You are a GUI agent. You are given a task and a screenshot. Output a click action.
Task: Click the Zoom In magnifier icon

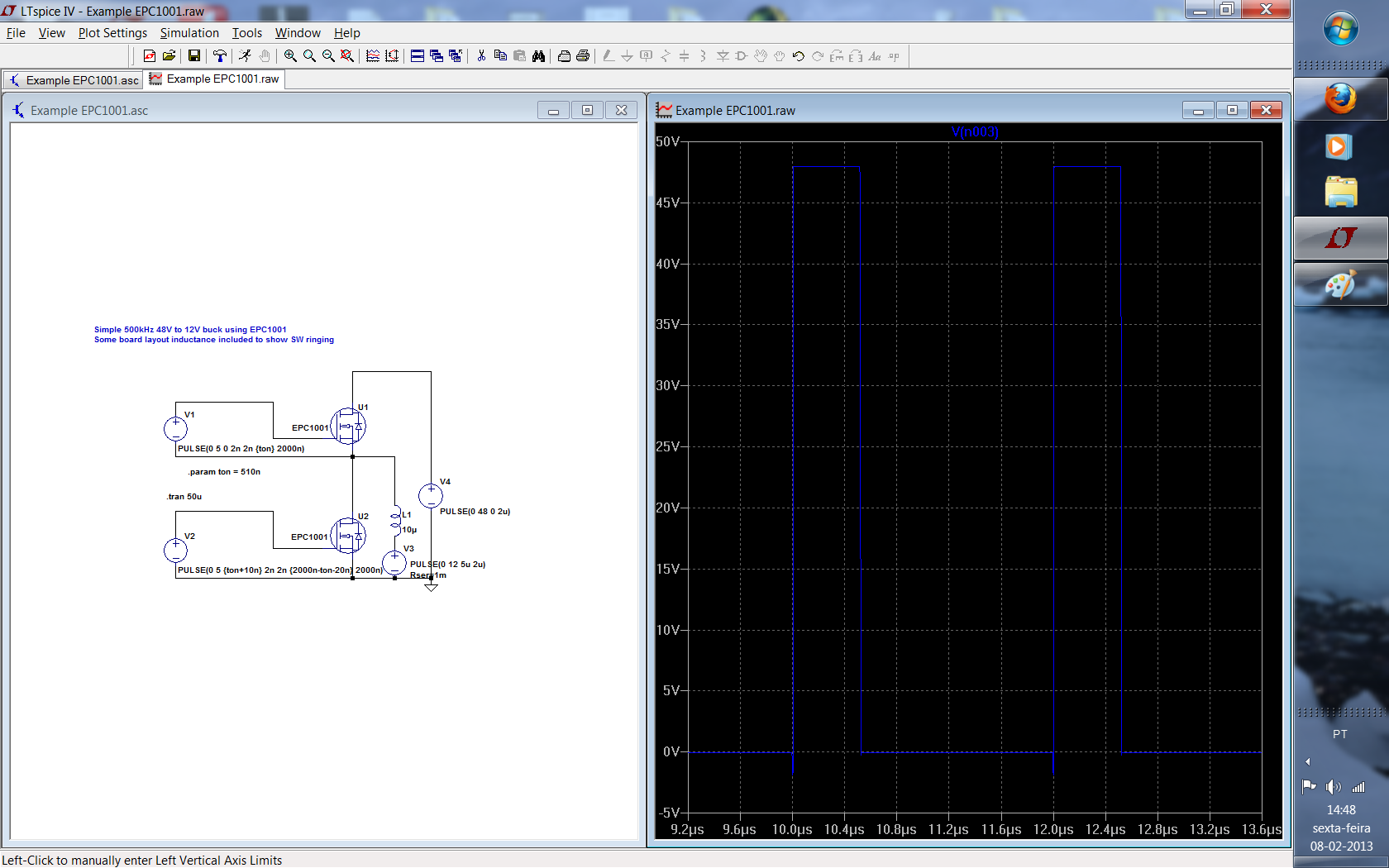point(290,55)
